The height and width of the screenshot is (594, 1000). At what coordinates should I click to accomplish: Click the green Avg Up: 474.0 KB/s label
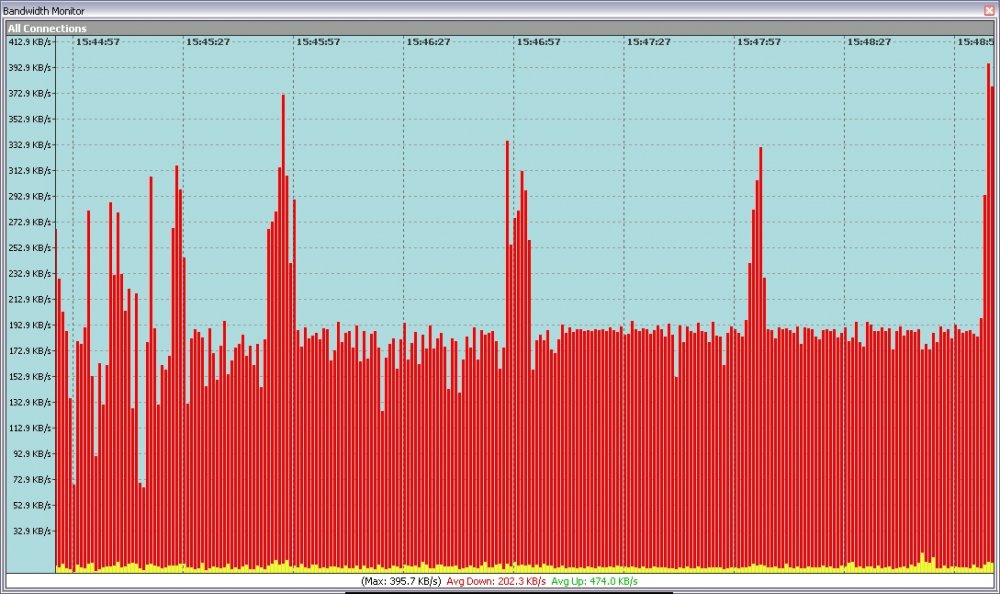[x=594, y=581]
